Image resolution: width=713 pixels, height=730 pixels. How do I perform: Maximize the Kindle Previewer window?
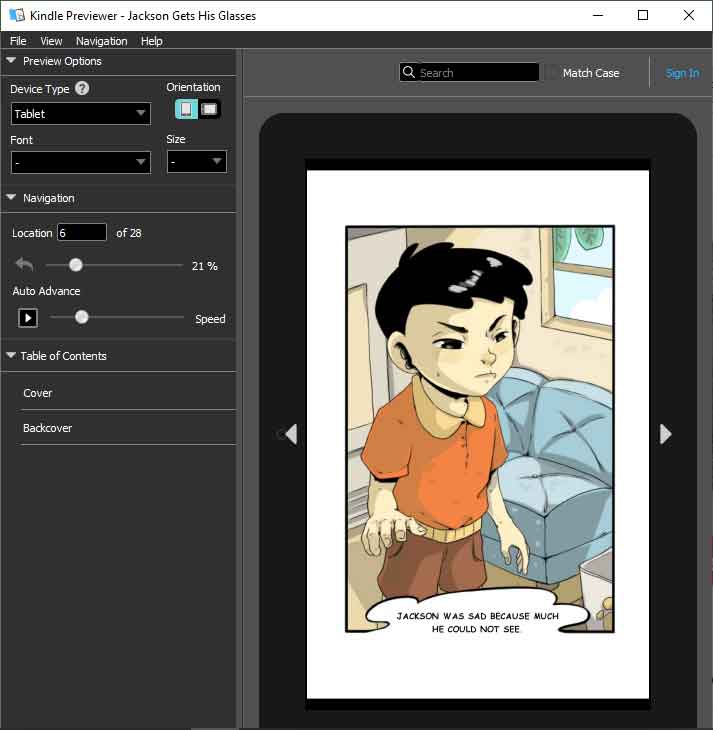643,15
